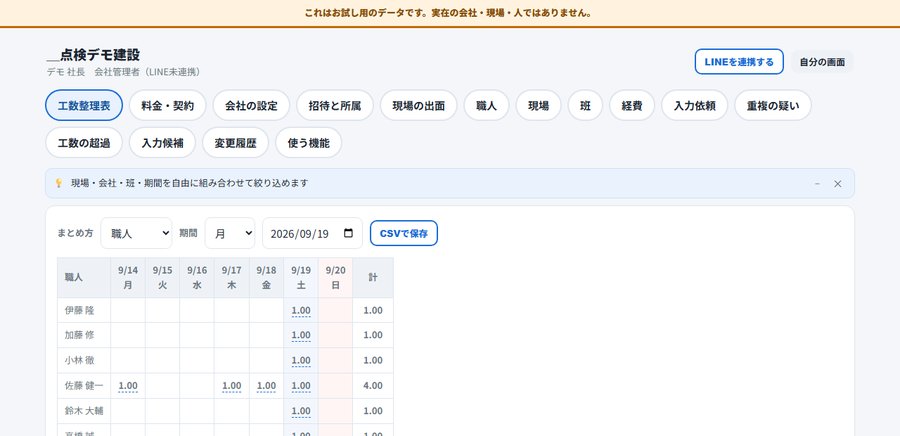Click the 自分の画面 button
The image size is (900, 436).
point(822,62)
